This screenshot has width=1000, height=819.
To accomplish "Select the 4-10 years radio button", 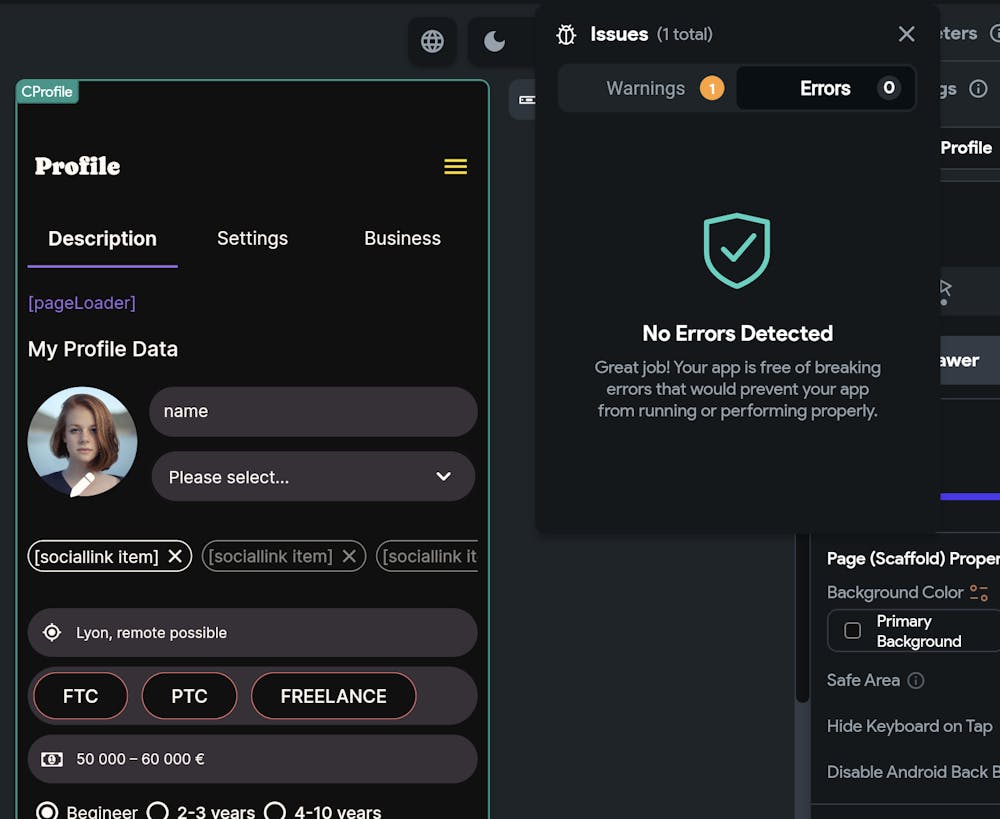I will coord(274,811).
